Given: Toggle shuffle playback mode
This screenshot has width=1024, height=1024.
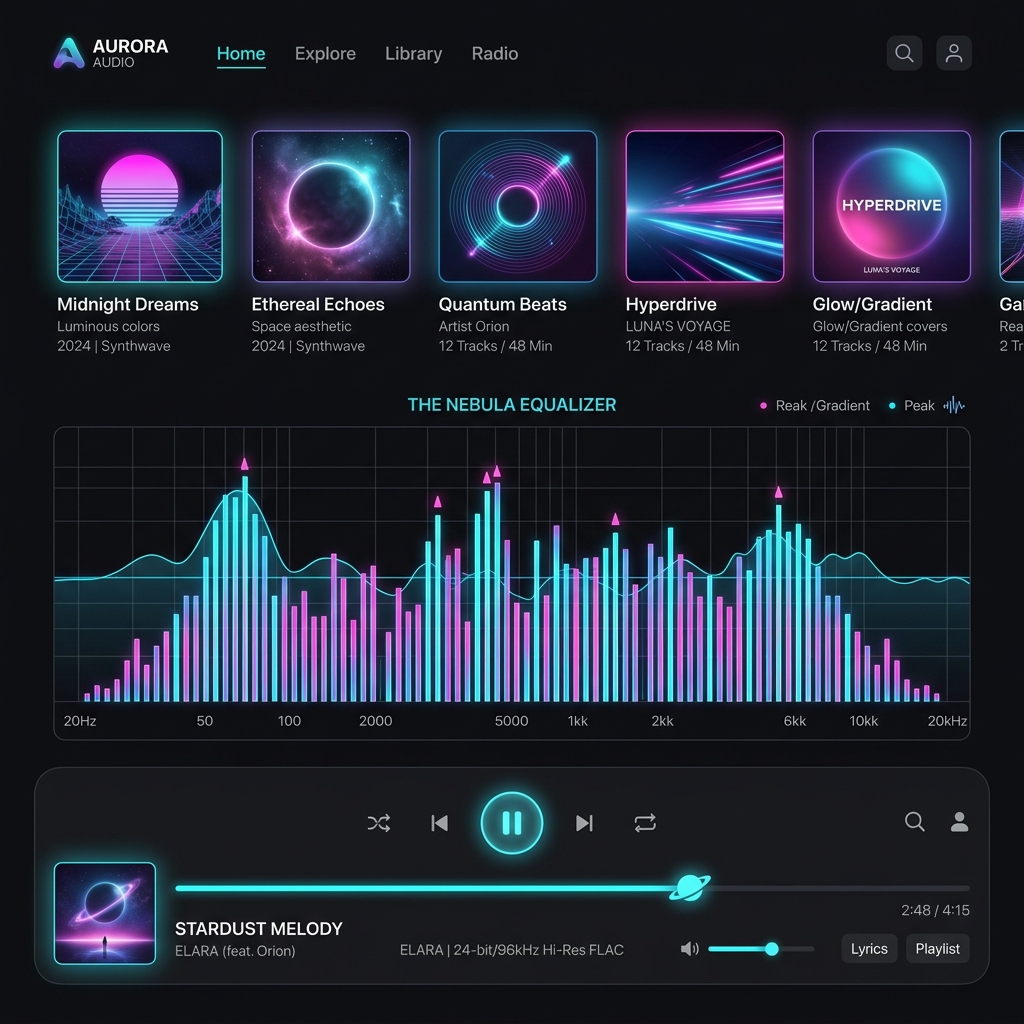Looking at the screenshot, I should (378, 823).
